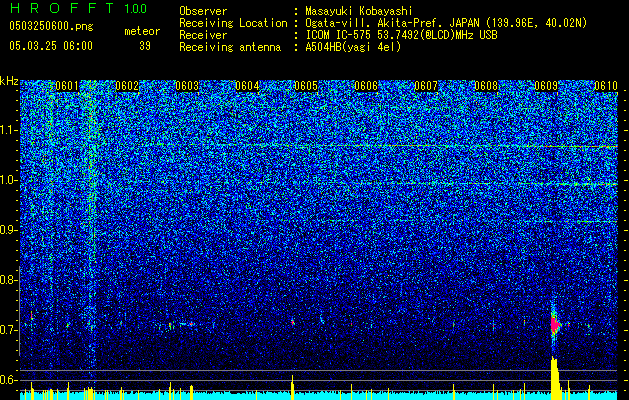Screen dimensions: 629x400
Task: Click the 1.1 frequency axis label
Action: coord(8,130)
